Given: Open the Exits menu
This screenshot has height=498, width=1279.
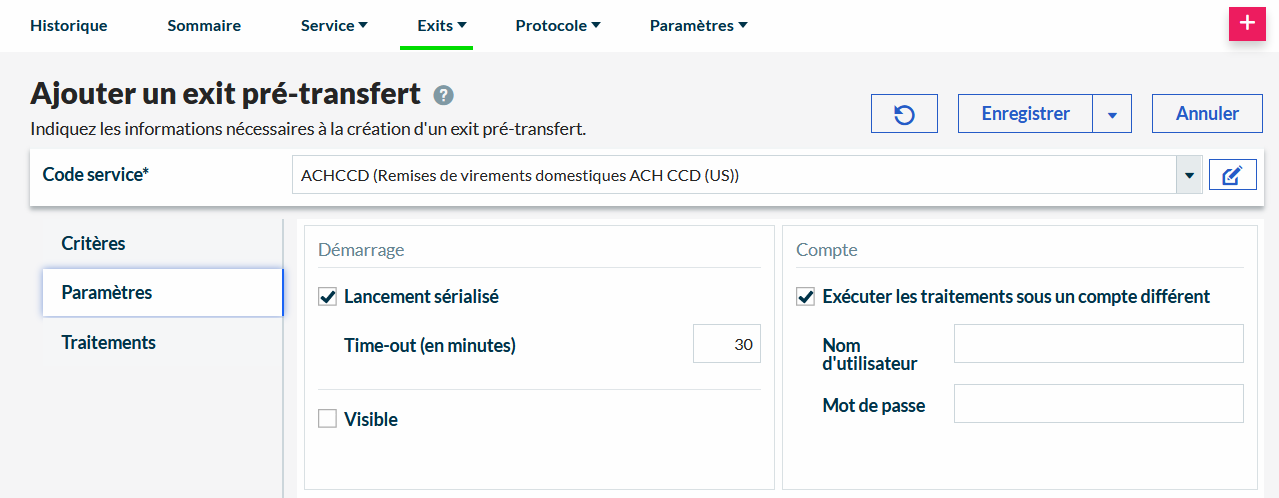Looking at the screenshot, I should (x=442, y=26).
